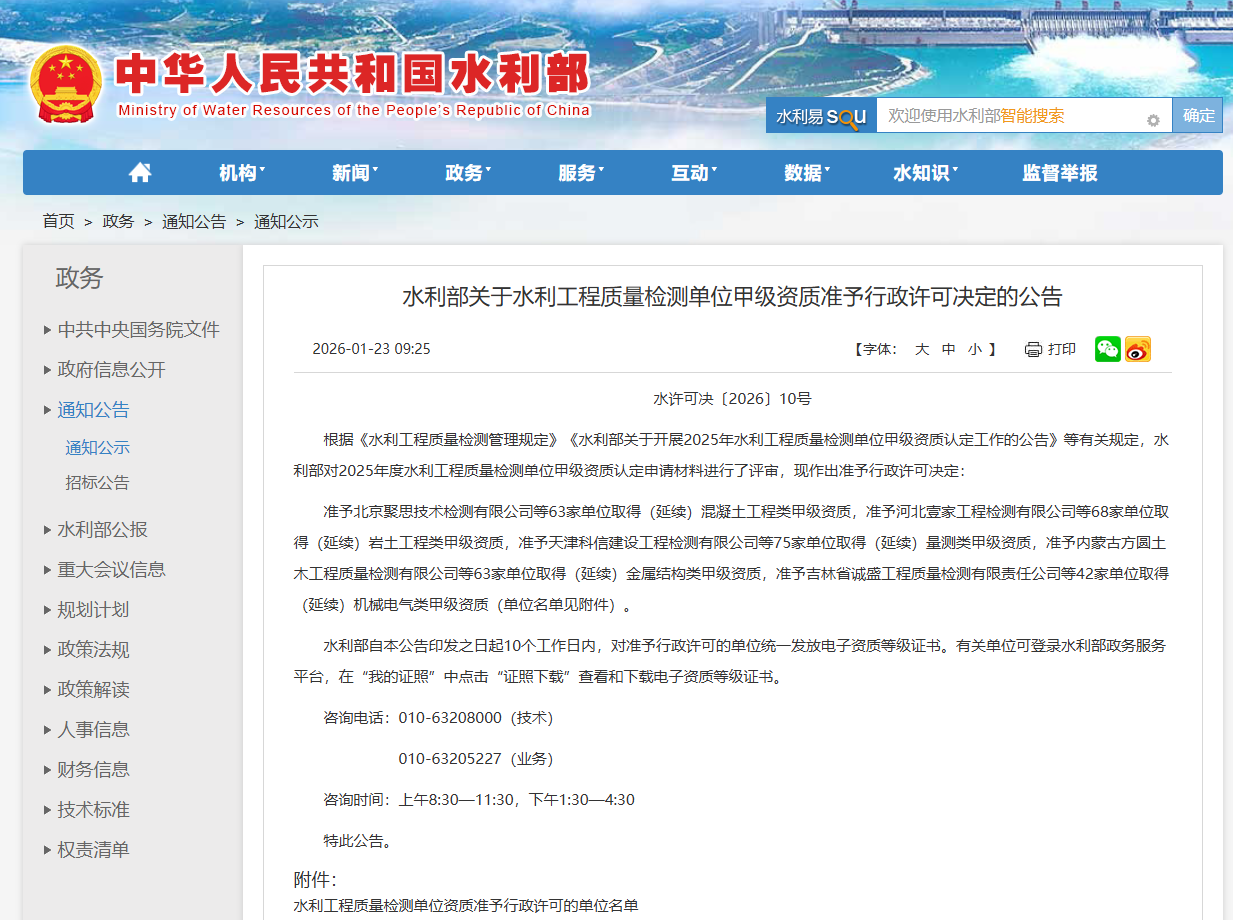Image resolution: width=1233 pixels, height=920 pixels.
Task: Open the 监督举报 menu item
Action: 1059,173
